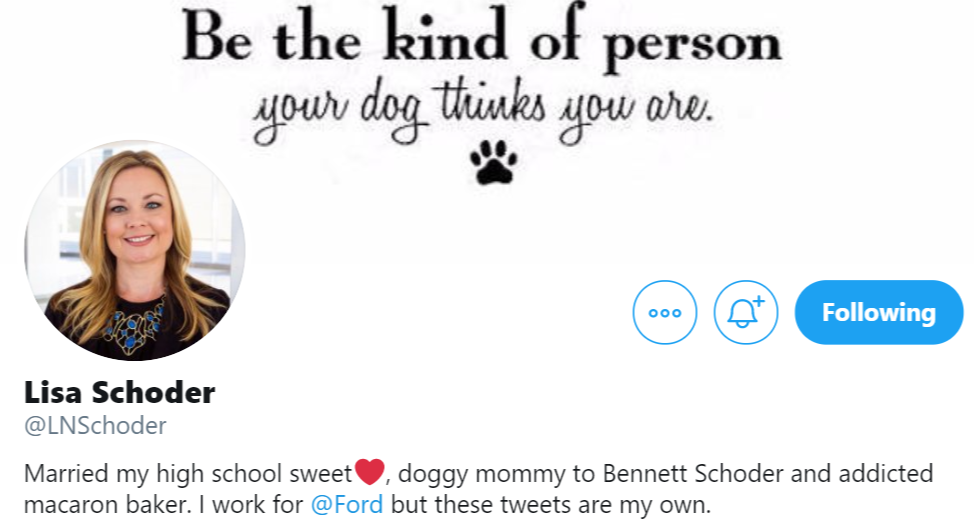Click the Lisa Schoder display name
The image size is (974, 528).
[x=119, y=393]
